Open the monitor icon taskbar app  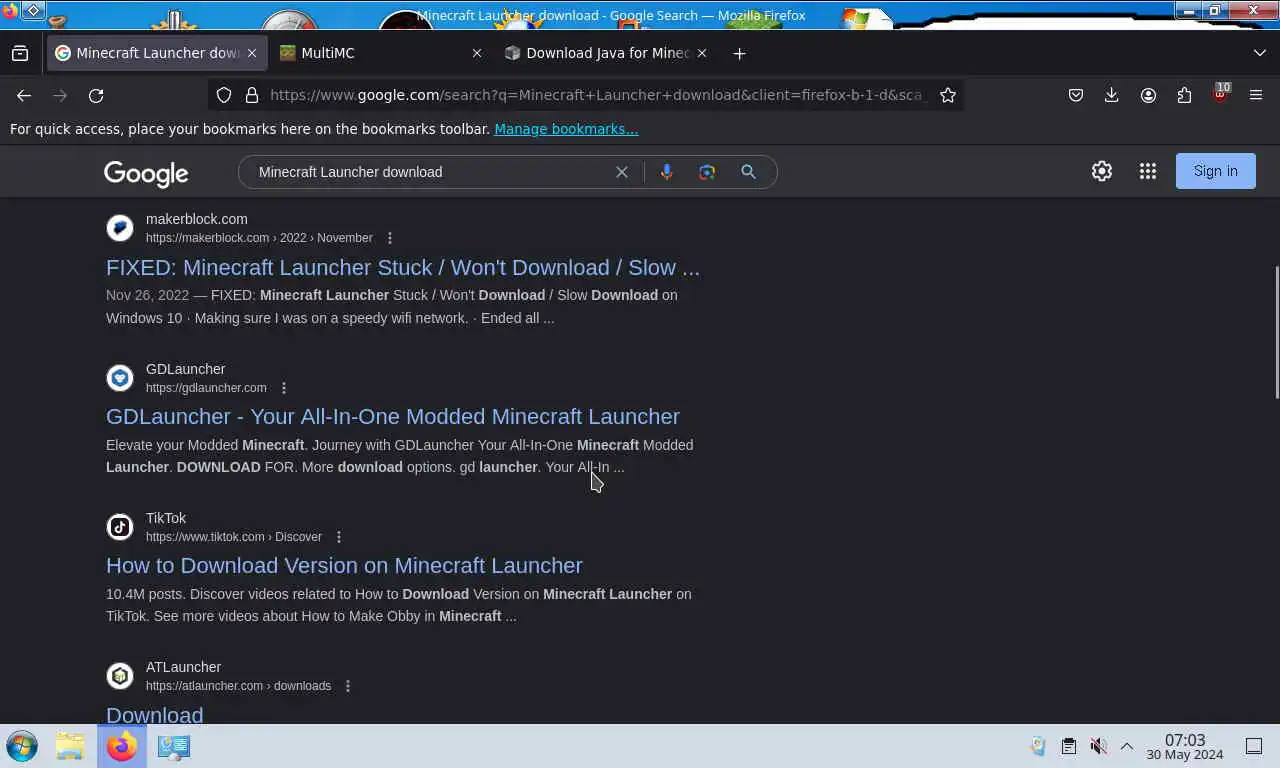click(174, 746)
